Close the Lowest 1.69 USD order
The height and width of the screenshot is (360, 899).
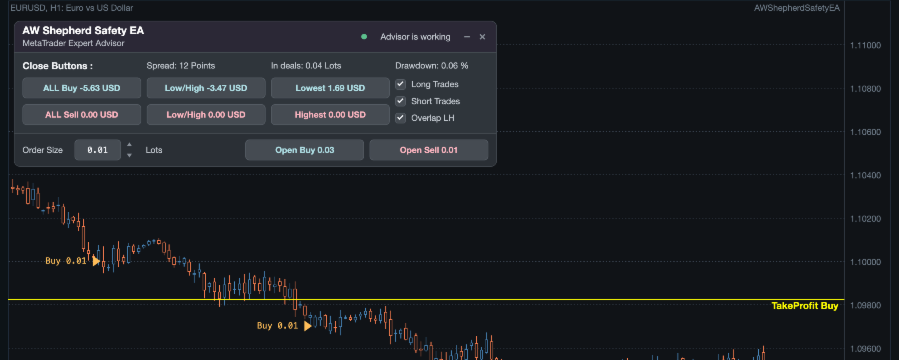click(x=330, y=88)
